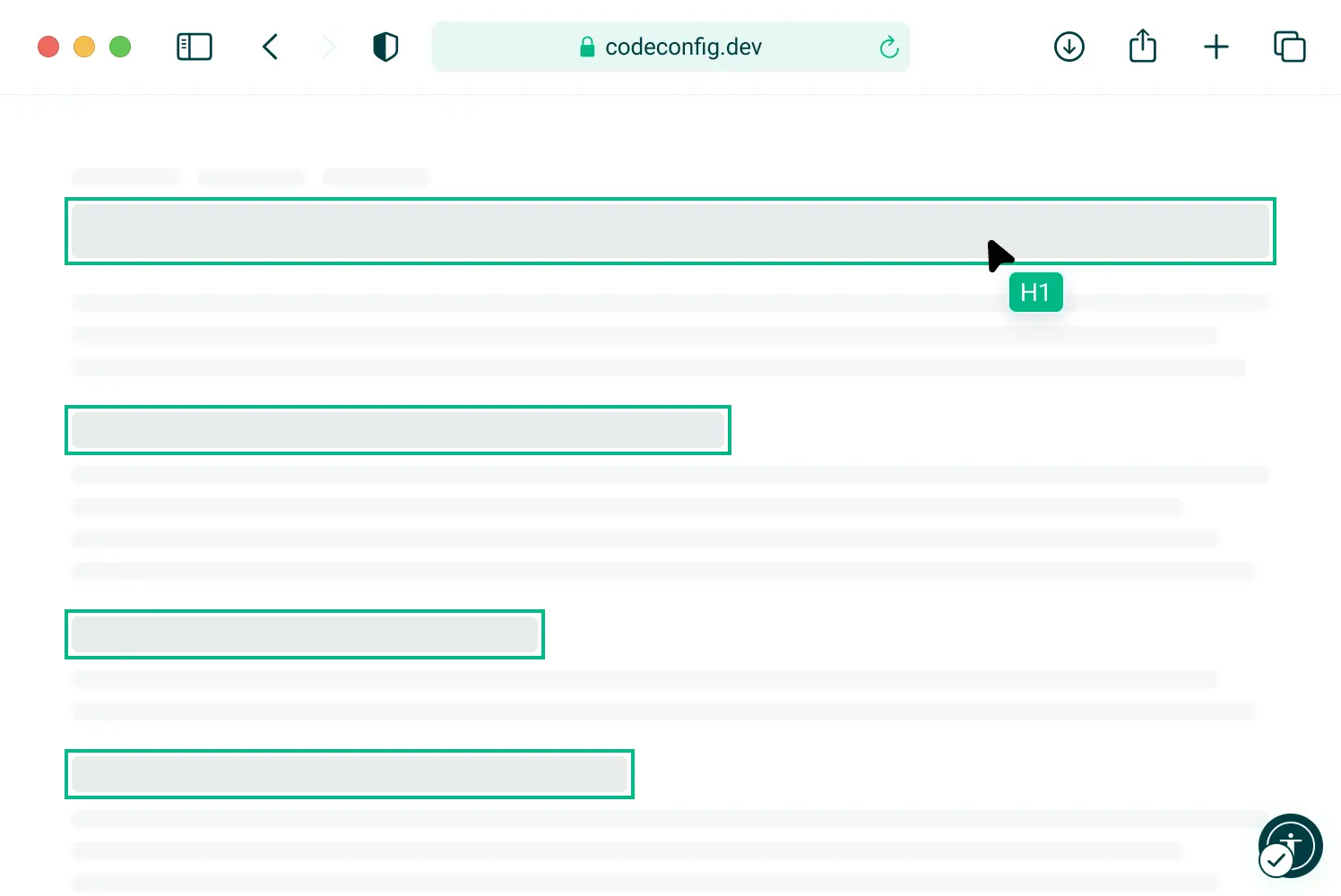Maximize the window with the green button
The width and height of the screenshot is (1341, 896).
[x=120, y=47]
